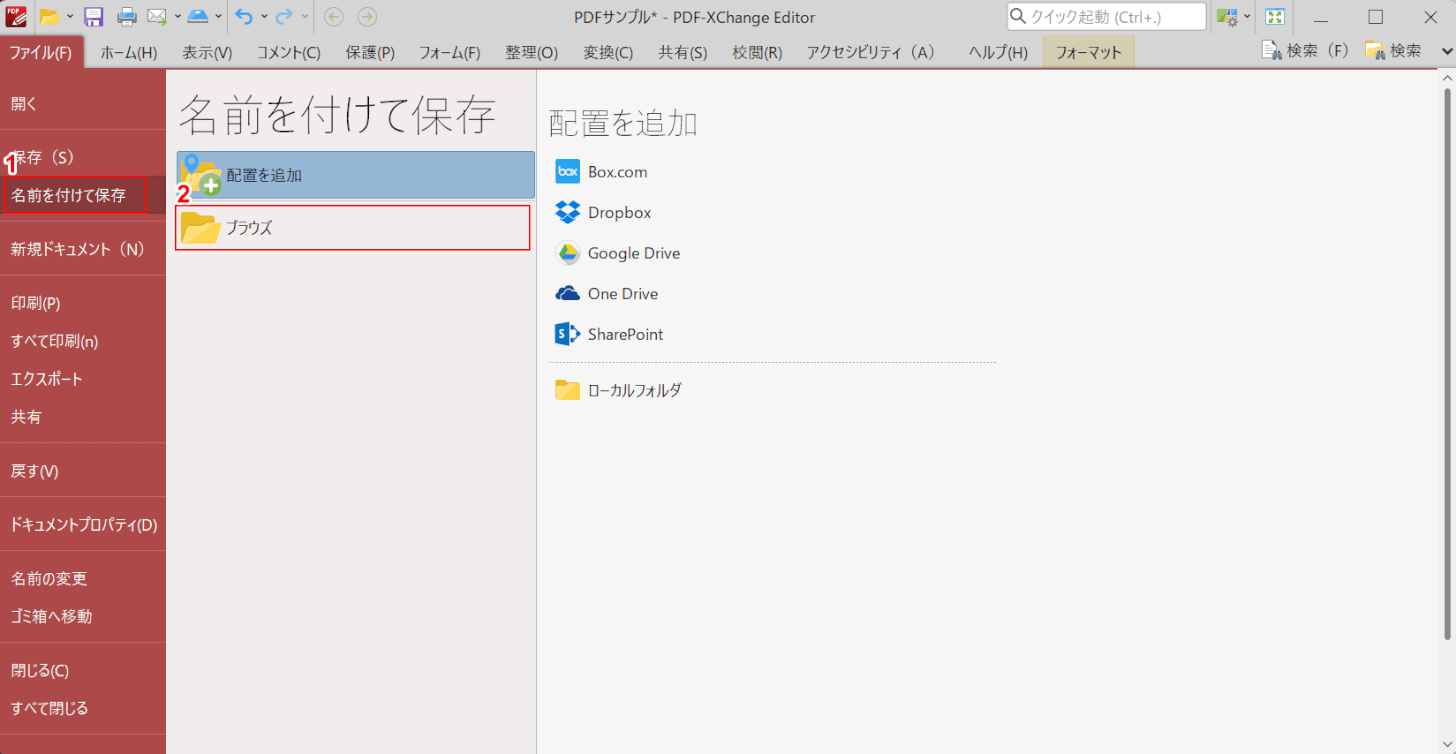Open the フォーマット ribbon tab

(1089, 52)
